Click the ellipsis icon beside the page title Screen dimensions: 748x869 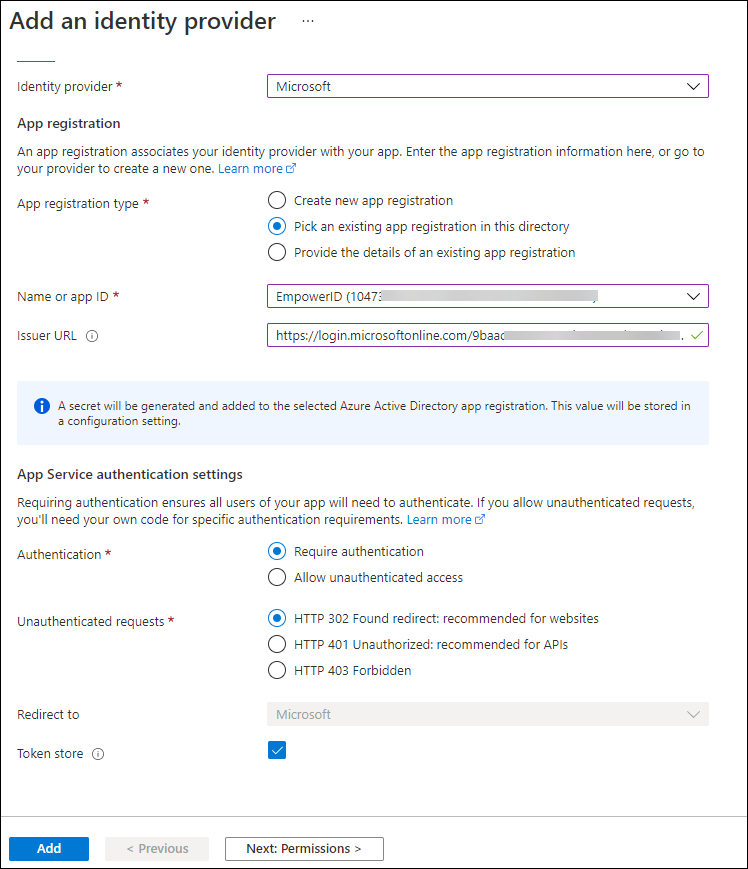tap(307, 21)
